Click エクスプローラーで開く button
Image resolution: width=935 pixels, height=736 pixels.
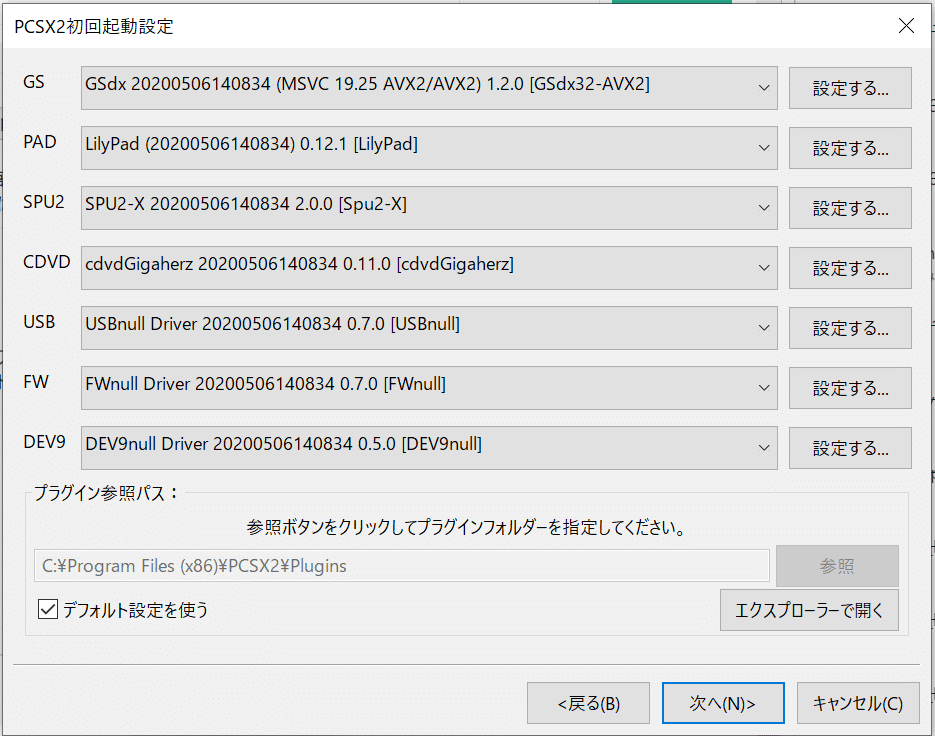(809, 610)
